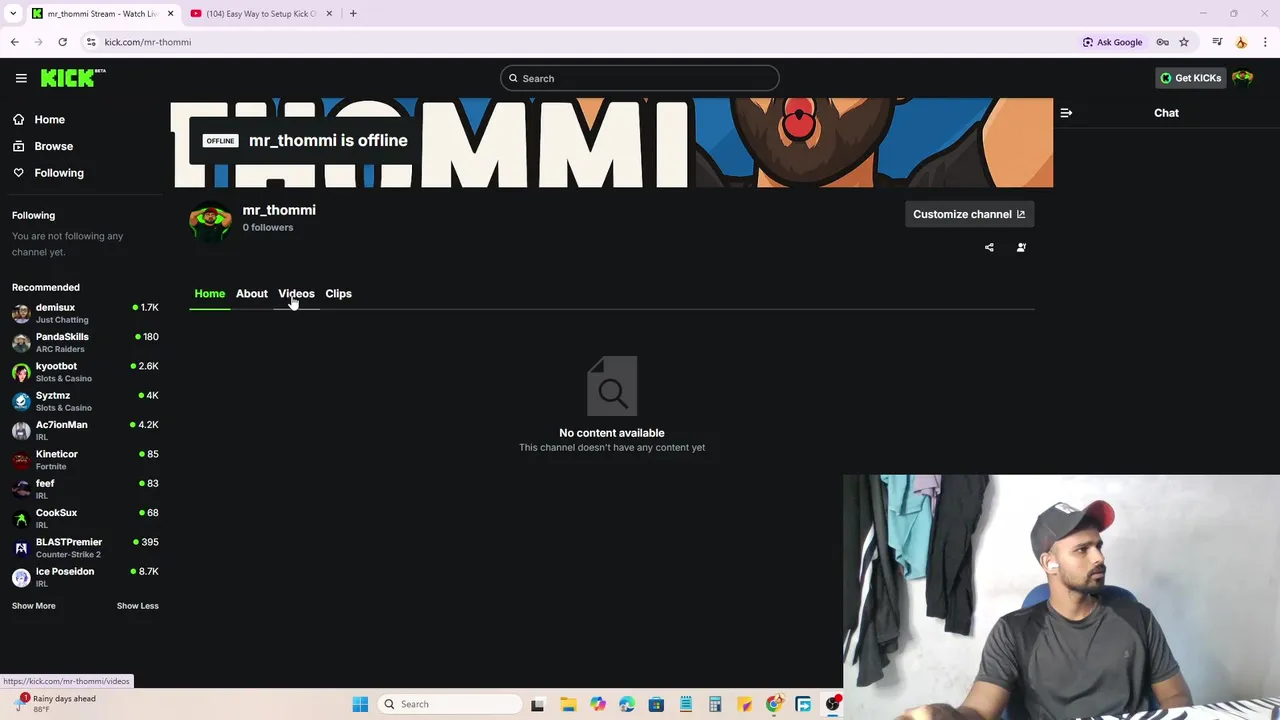Open OBS Studio from the taskbar
Viewport: 1280px width, 720px height.
832,704
